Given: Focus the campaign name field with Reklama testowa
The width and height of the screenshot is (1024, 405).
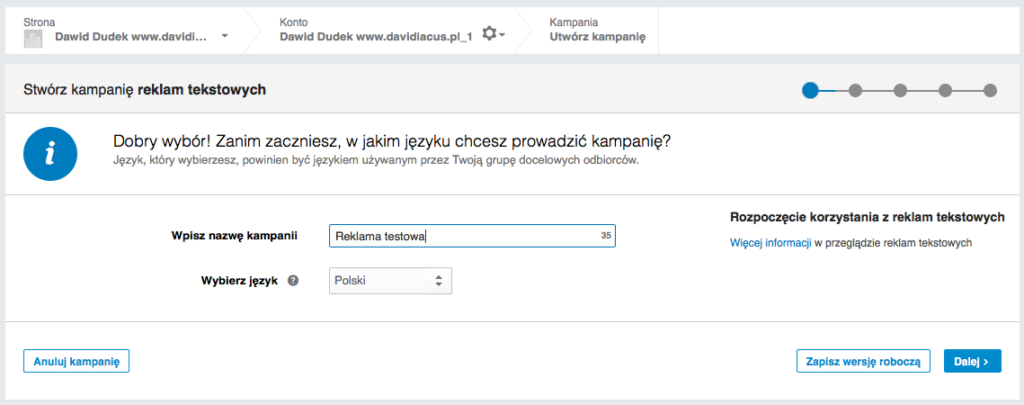Looking at the screenshot, I should click(460, 236).
